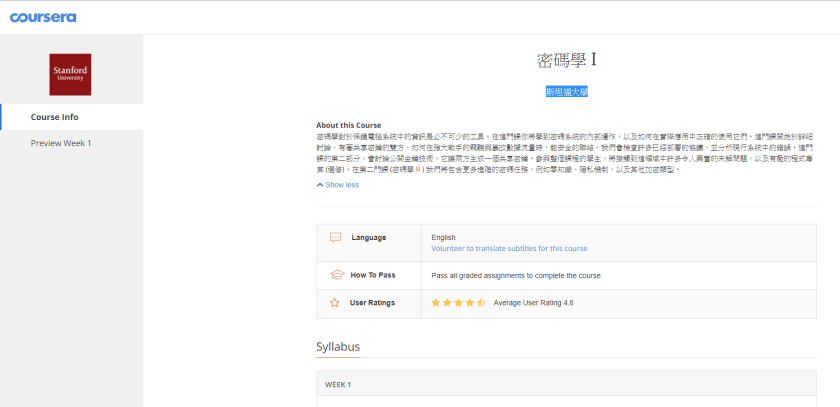This screenshot has width=840, height=407.
Task: Click the third rating star
Action: click(x=459, y=303)
